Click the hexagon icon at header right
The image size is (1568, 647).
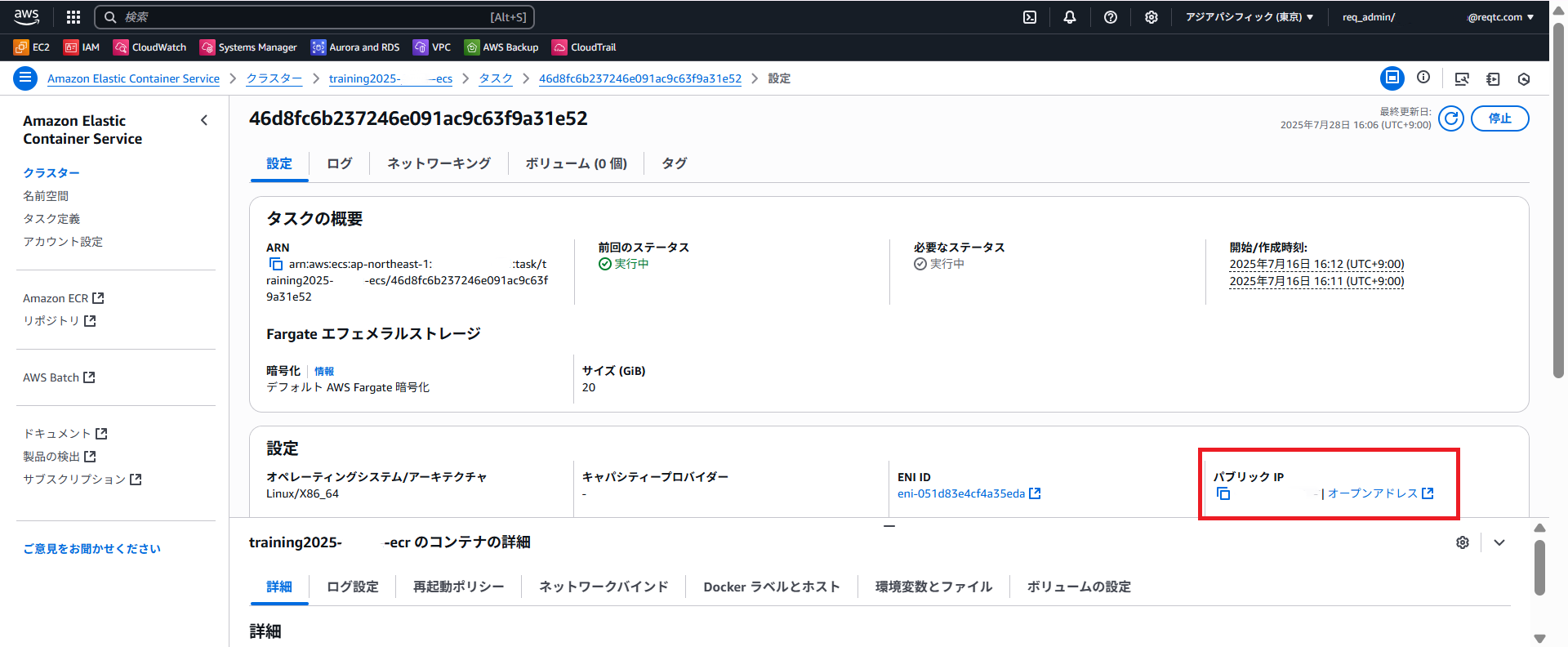[x=1524, y=79]
